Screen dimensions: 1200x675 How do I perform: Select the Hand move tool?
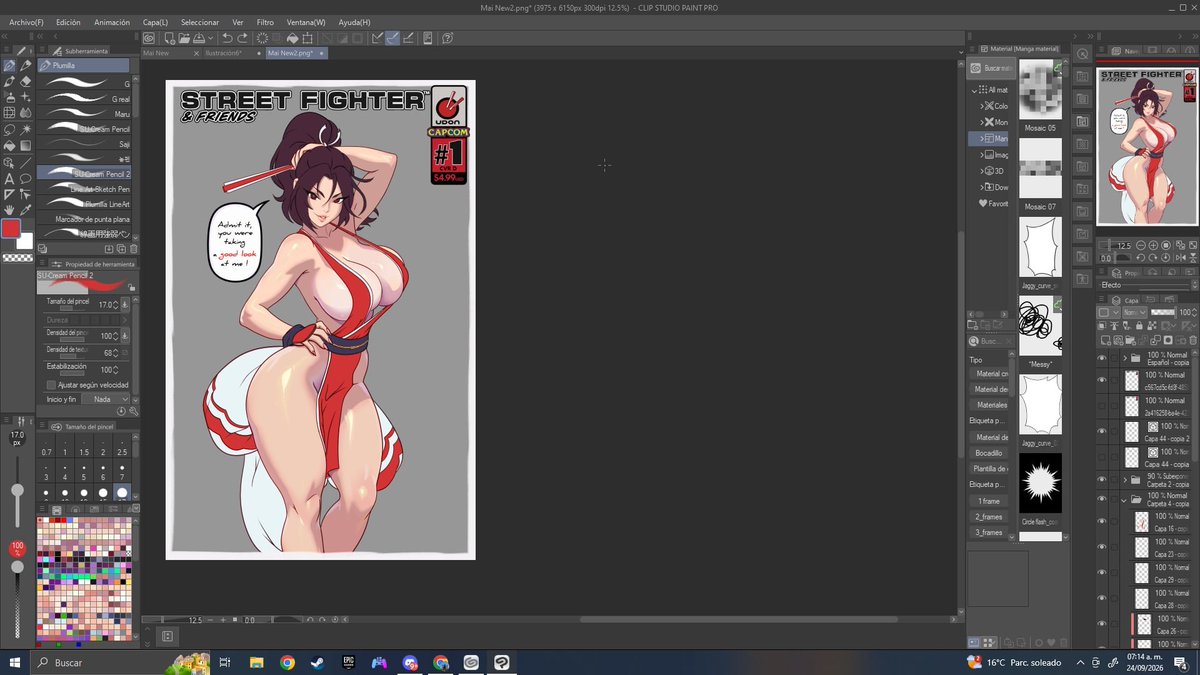[9, 210]
